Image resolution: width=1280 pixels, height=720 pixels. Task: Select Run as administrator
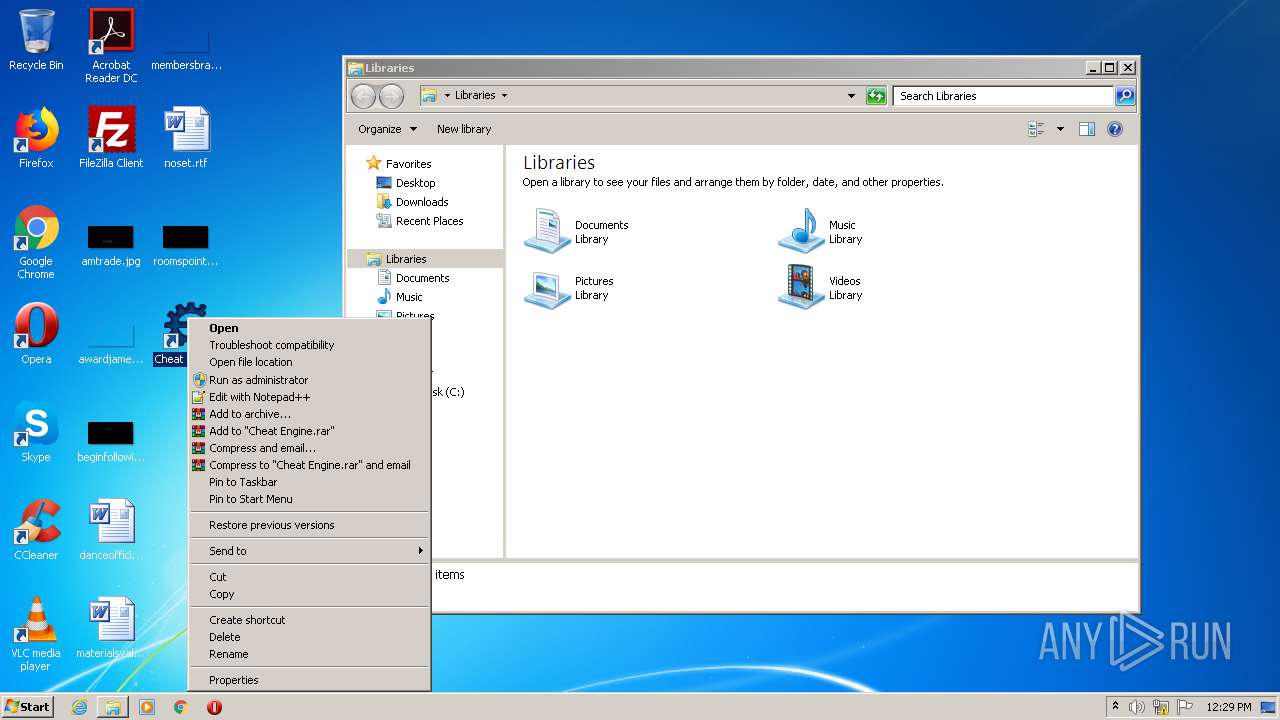tap(310, 380)
